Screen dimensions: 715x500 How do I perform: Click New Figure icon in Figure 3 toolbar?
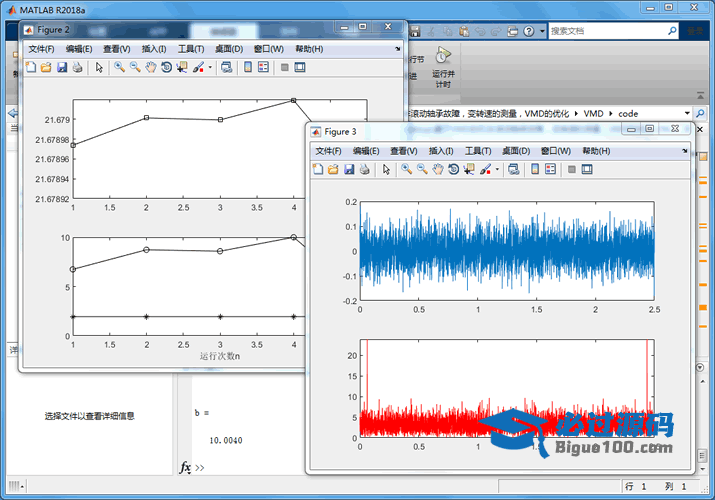[x=318, y=170]
